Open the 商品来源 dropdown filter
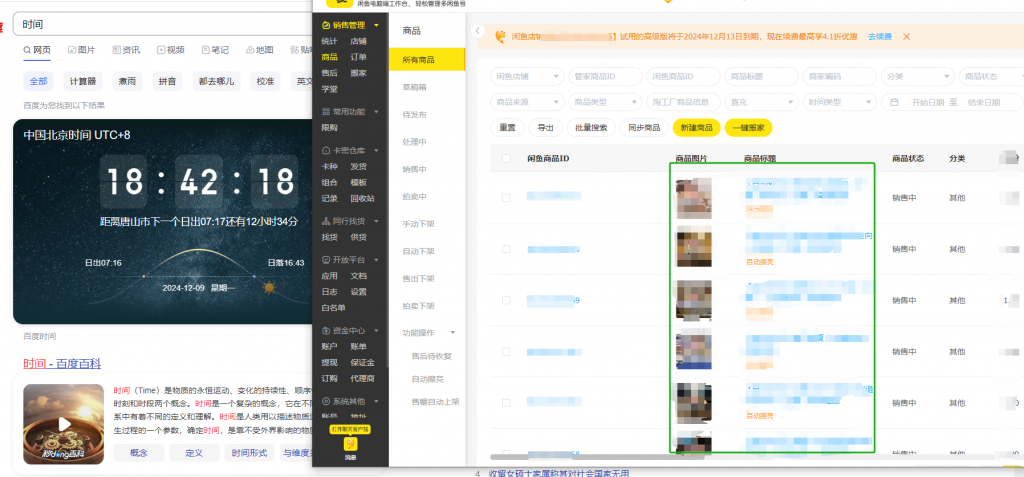The height and width of the screenshot is (477, 1024). pos(527,102)
